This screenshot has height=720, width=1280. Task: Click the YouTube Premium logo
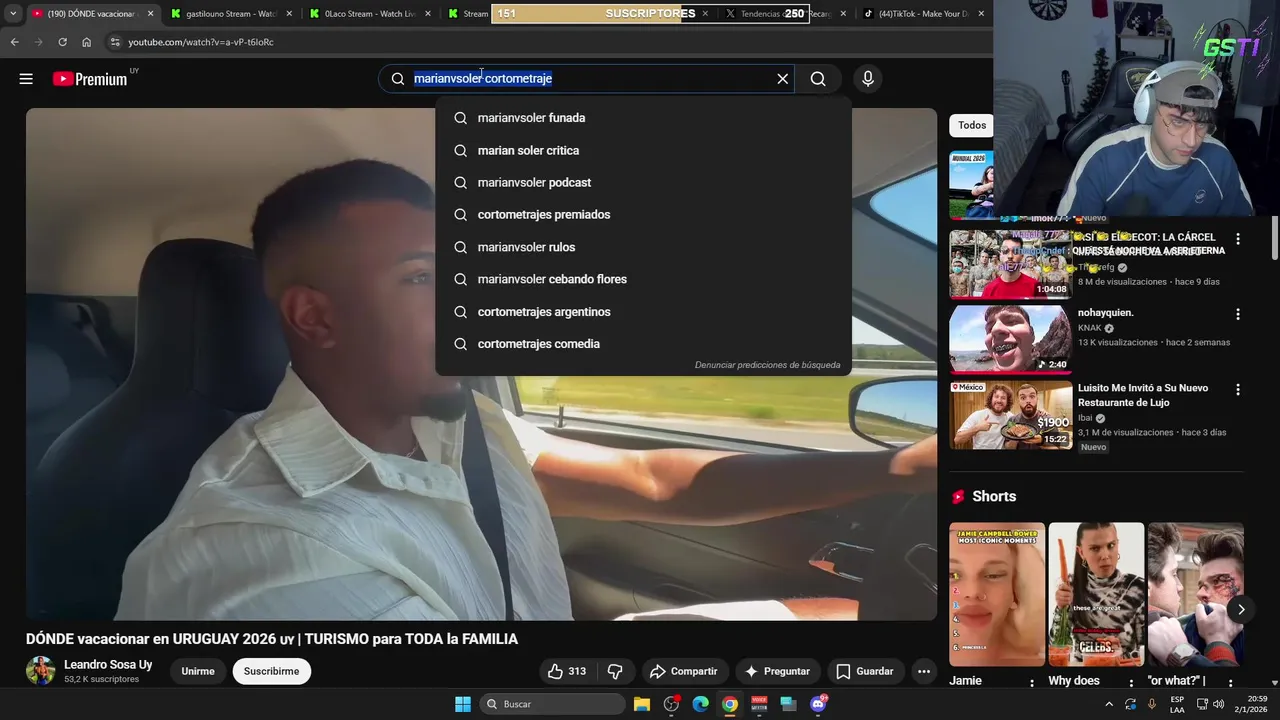pos(90,79)
